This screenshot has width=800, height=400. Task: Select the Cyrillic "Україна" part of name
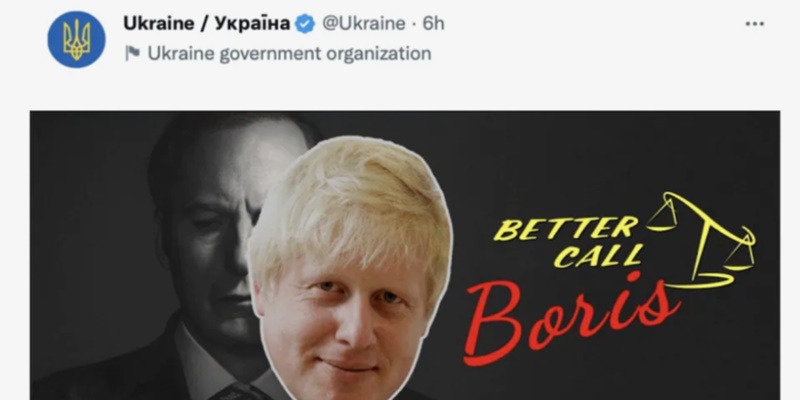coord(252,23)
